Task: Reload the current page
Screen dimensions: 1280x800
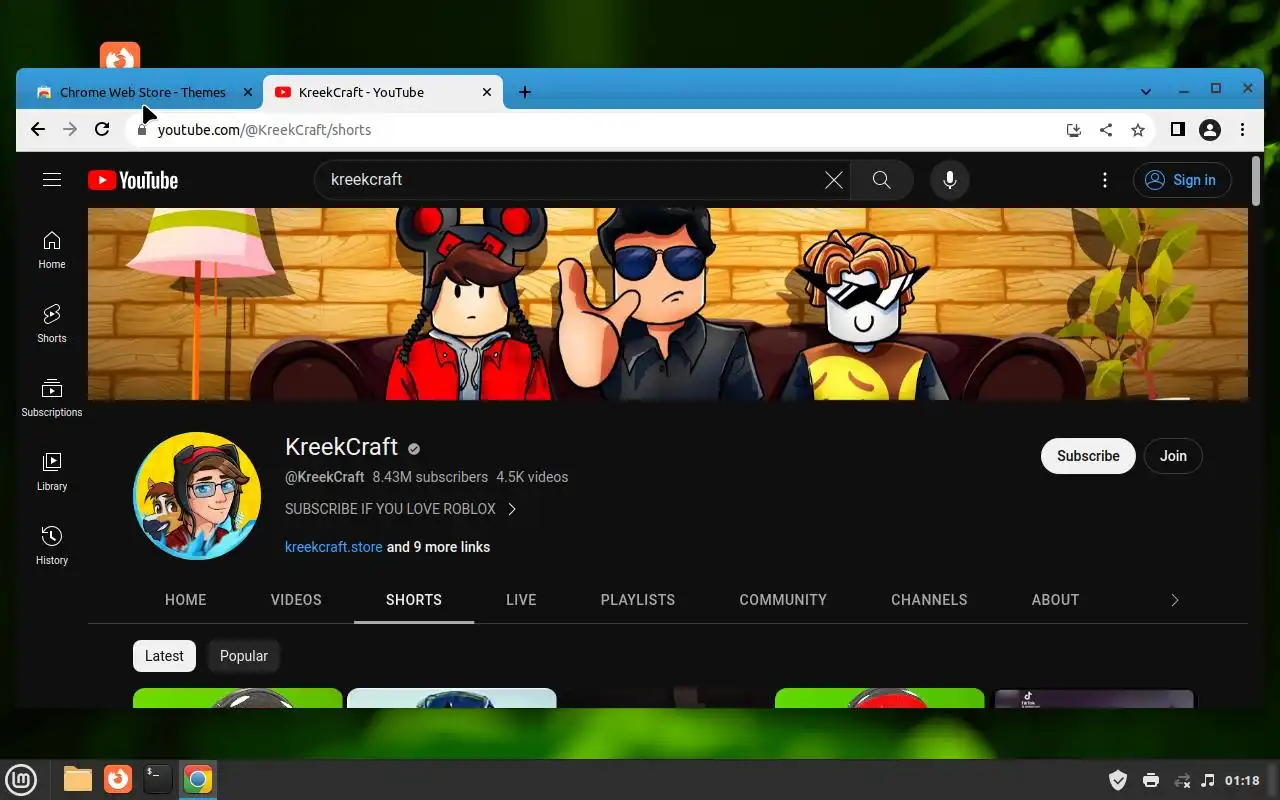Action: tap(102, 129)
